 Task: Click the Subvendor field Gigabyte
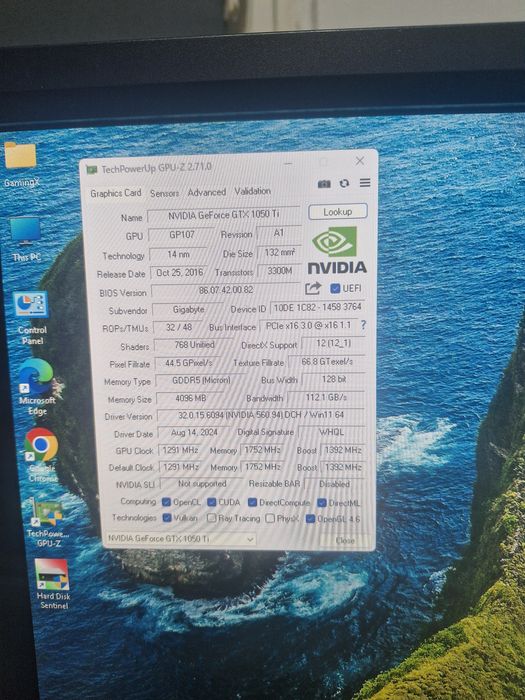[188, 309]
